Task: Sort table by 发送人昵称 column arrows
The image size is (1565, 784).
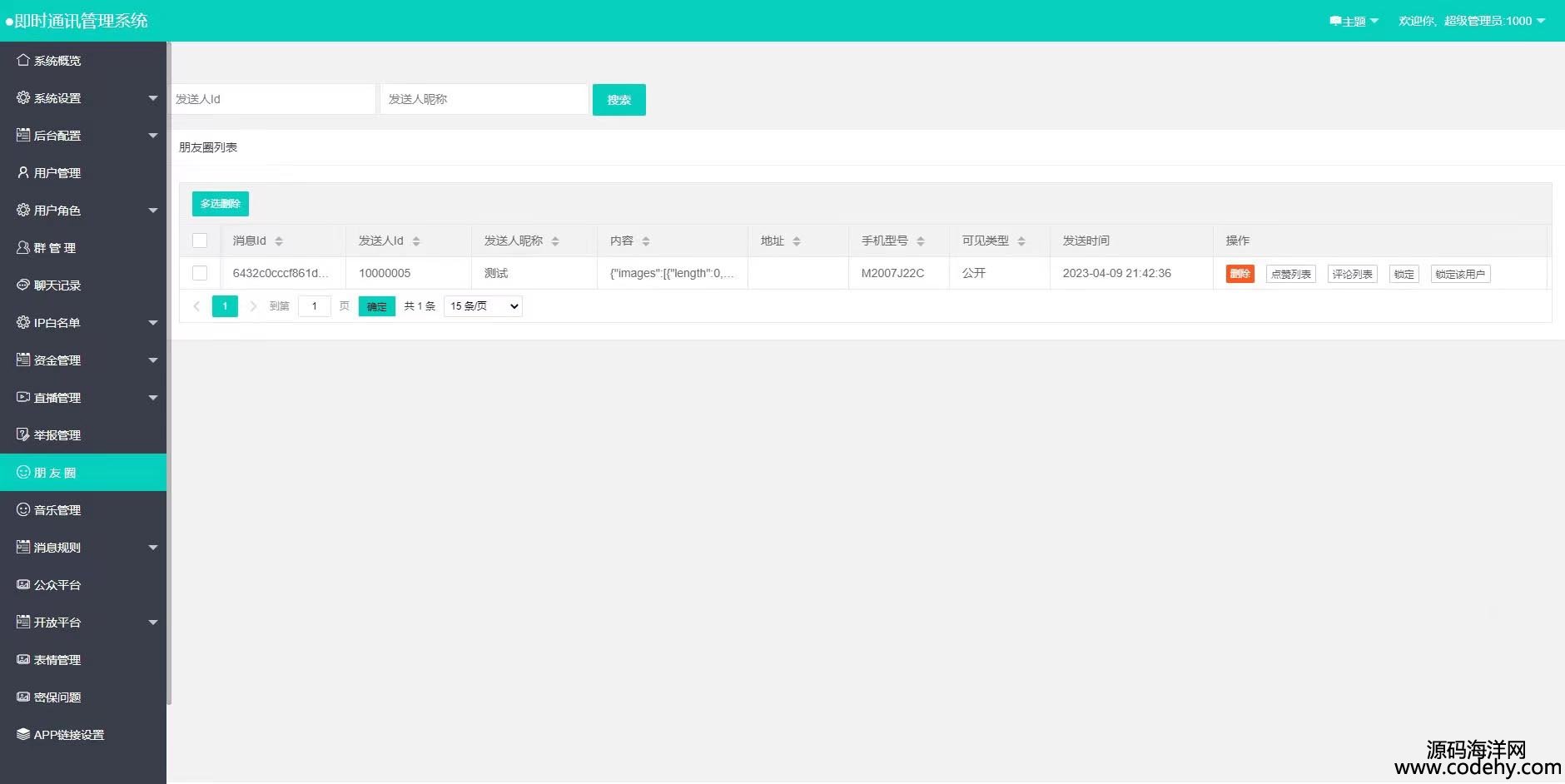Action: [555, 241]
